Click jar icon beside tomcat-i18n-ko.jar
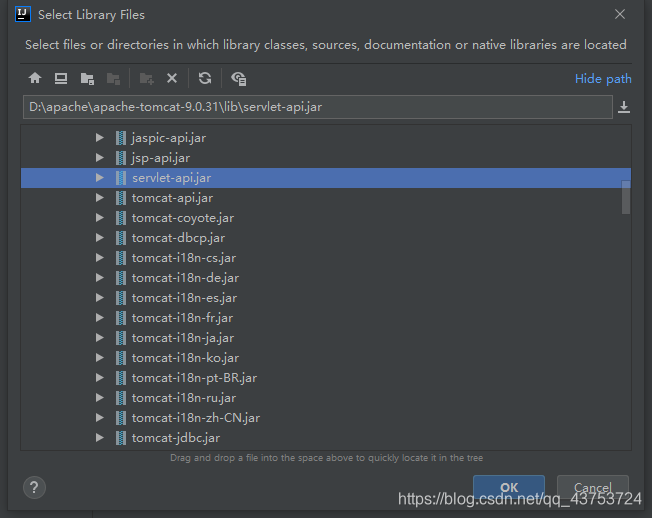The width and height of the screenshot is (652, 518). (121, 358)
